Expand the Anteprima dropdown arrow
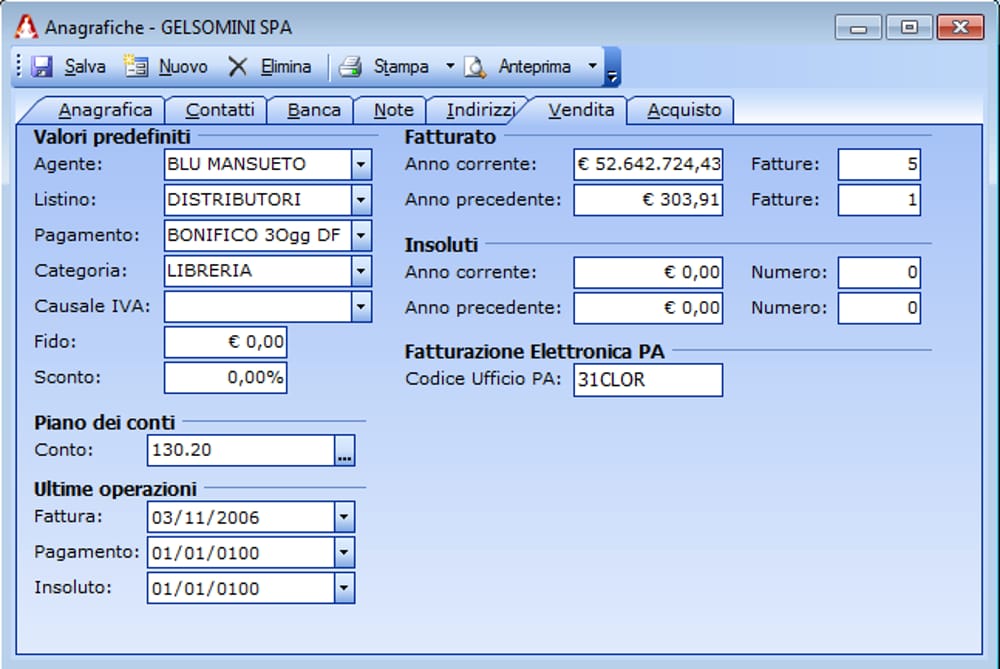Viewport: 1000px width, 669px height. click(x=592, y=67)
